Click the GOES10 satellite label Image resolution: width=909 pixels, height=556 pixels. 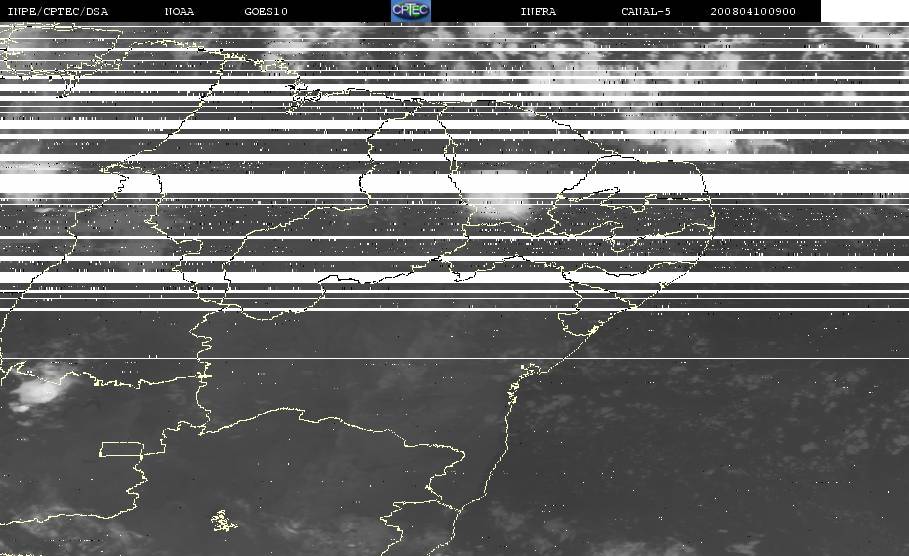(266, 11)
